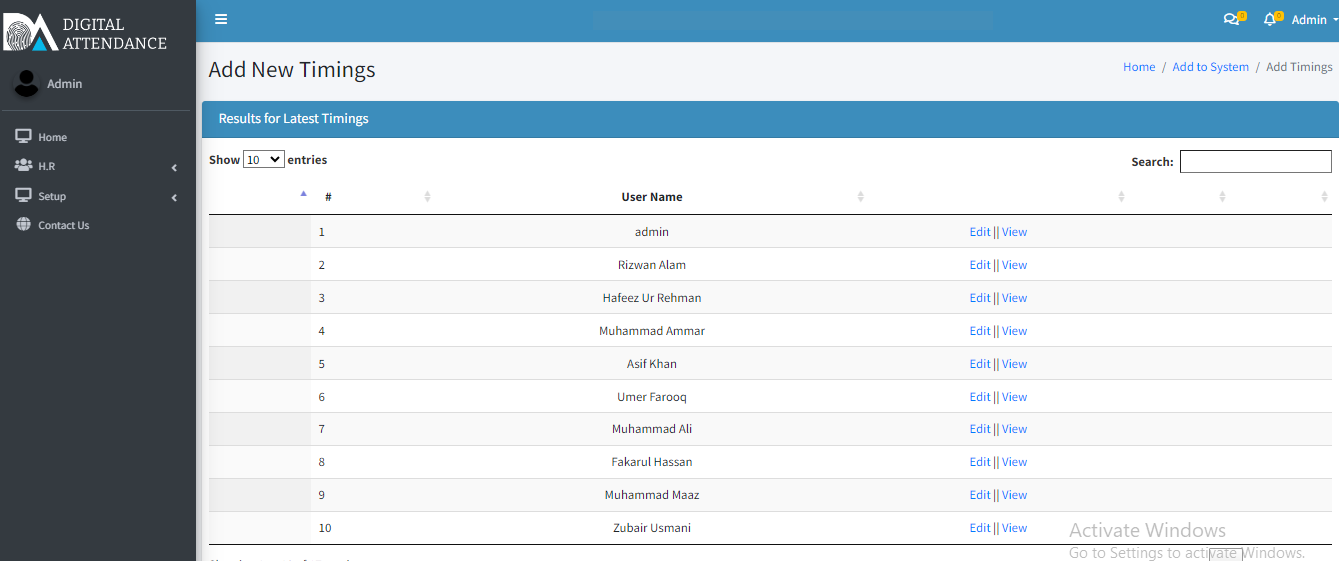This screenshot has width=1339, height=561.
Task: View timings for Hafeez Ur Rehman
Action: click(1014, 298)
